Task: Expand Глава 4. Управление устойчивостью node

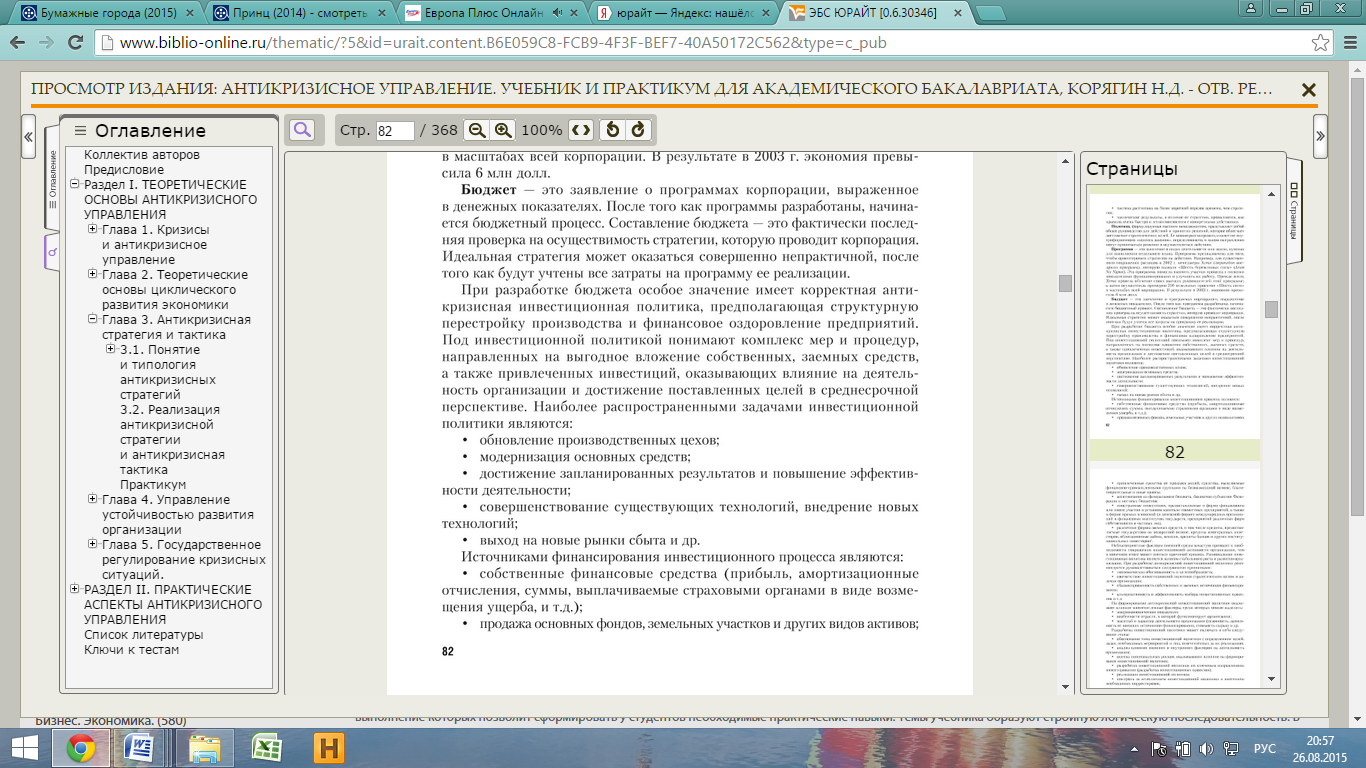Action: [93, 500]
